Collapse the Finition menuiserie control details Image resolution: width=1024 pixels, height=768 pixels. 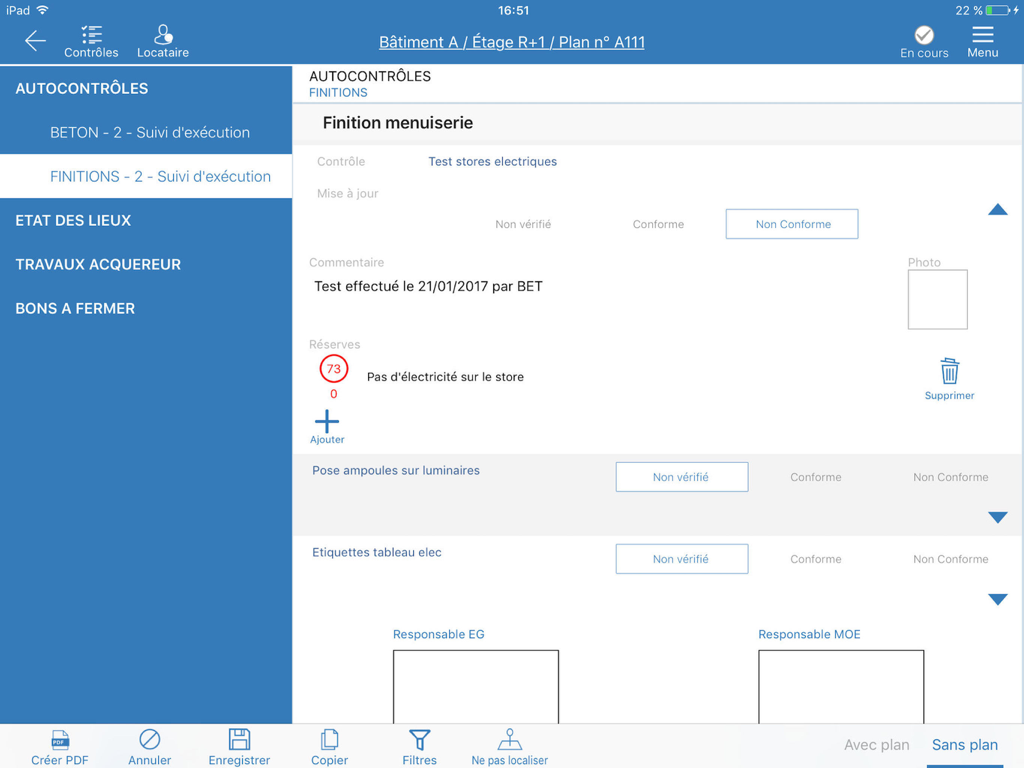997,210
